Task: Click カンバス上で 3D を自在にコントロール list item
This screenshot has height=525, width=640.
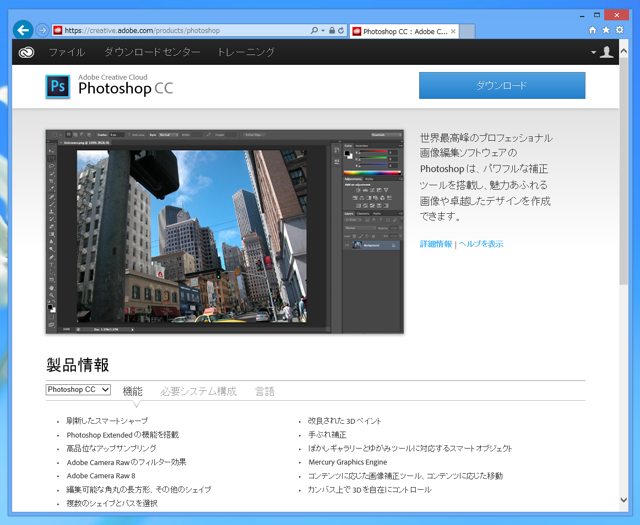Action: tap(369, 489)
